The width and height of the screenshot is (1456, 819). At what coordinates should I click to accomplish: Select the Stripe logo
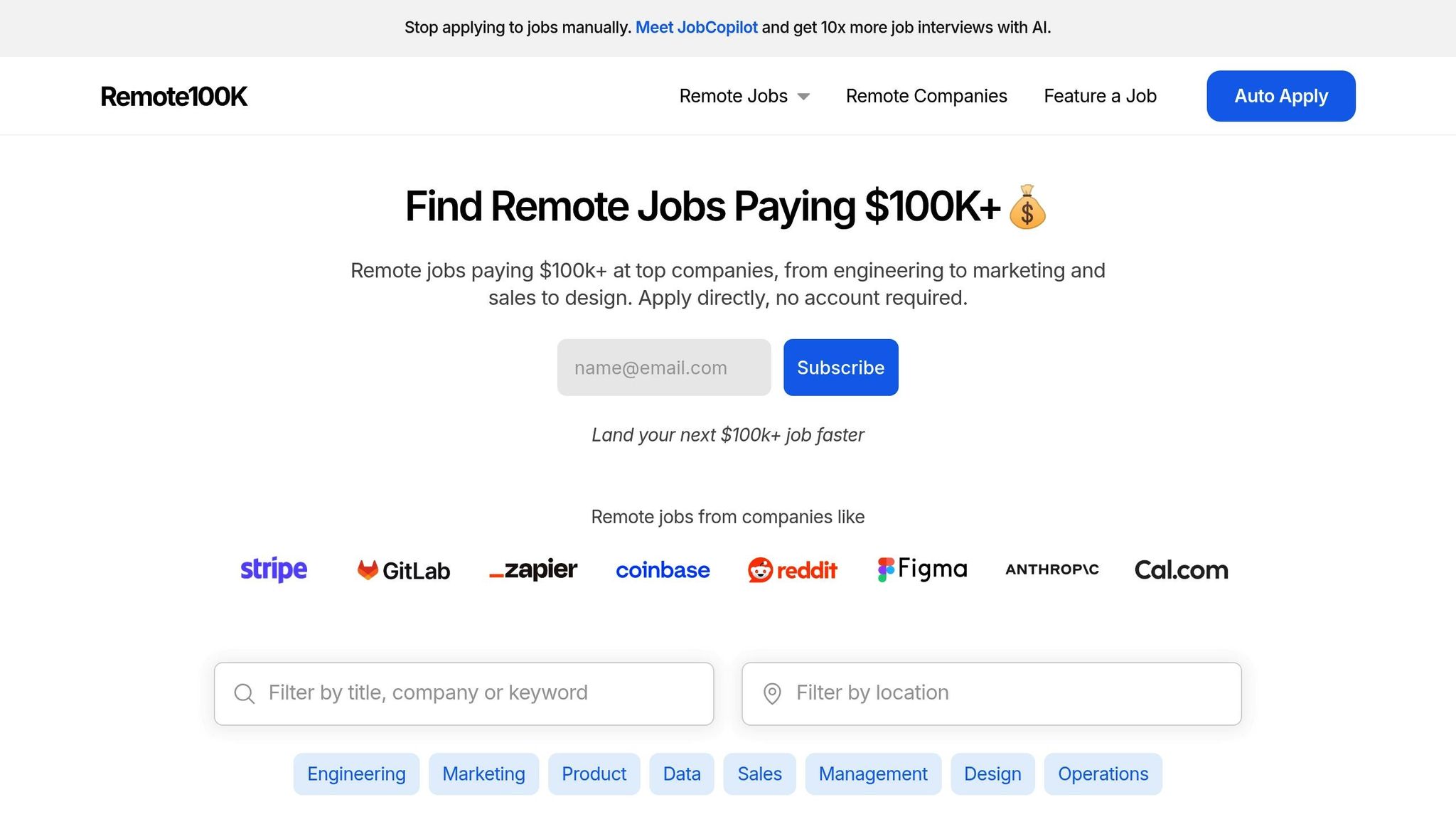[273, 569]
